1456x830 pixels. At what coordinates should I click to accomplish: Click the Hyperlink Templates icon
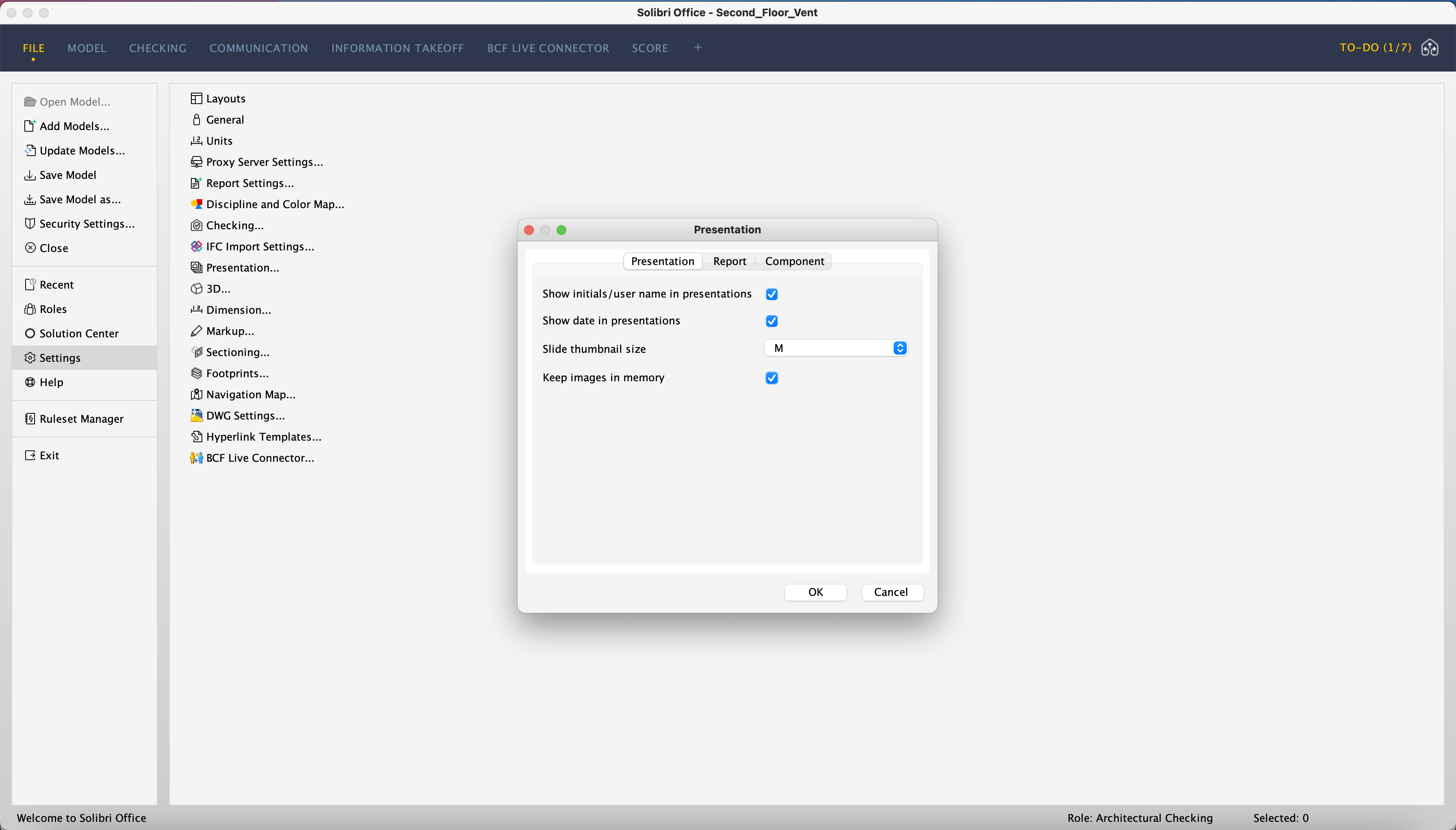[x=196, y=437]
